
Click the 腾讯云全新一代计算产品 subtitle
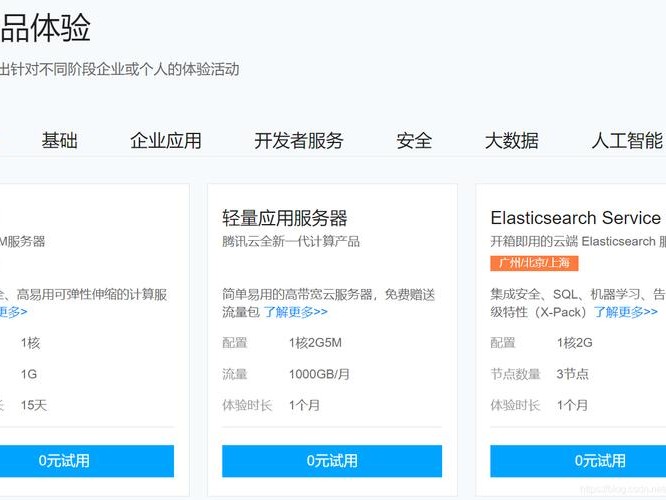(x=291, y=242)
